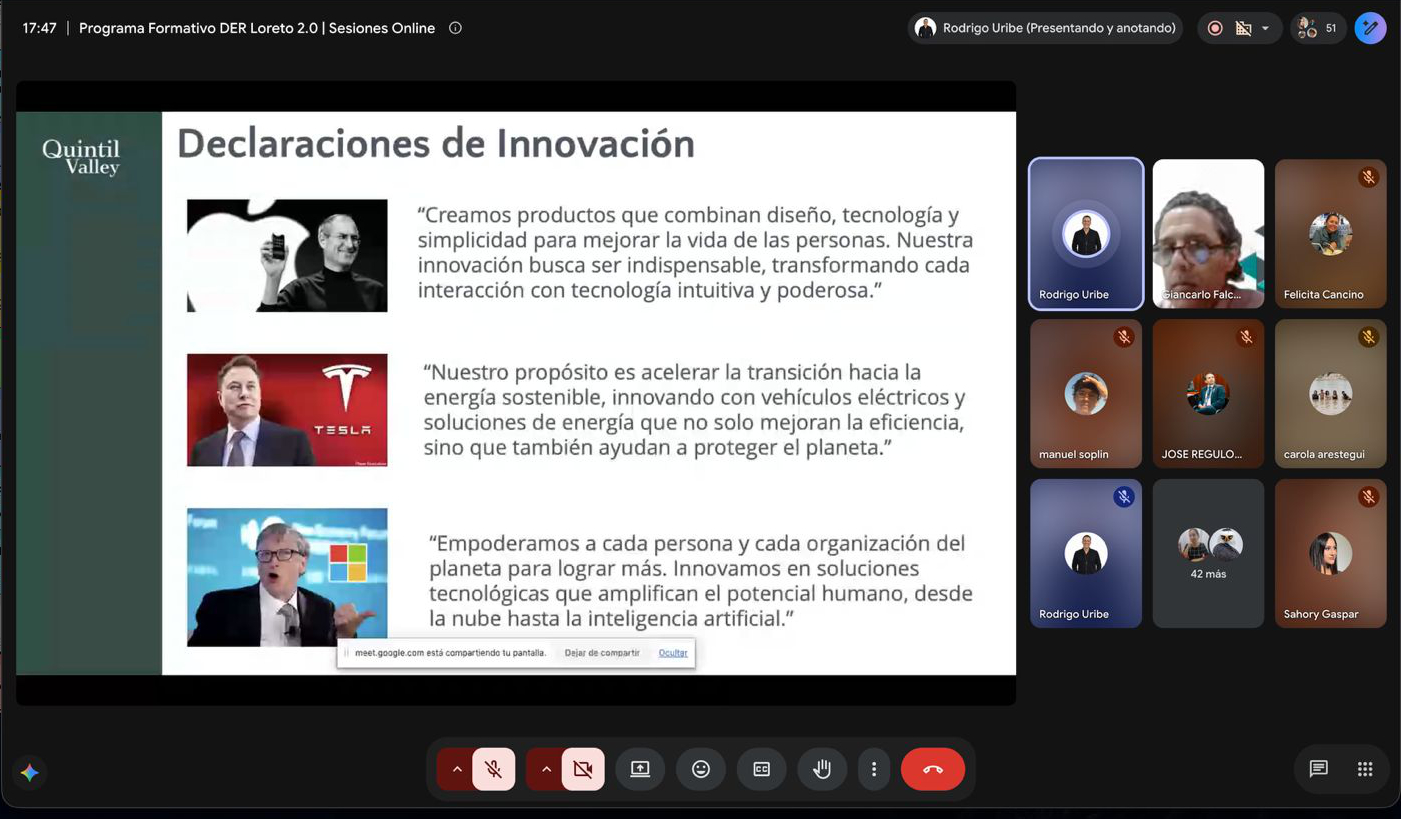Open the activities grid icon
The height and width of the screenshot is (819, 1401).
coord(1365,769)
